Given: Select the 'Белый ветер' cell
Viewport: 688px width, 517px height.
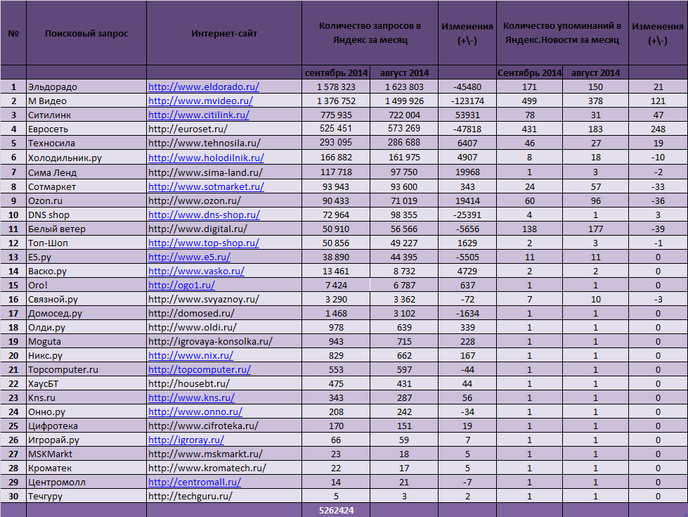Looking at the screenshot, I should click(86, 229).
